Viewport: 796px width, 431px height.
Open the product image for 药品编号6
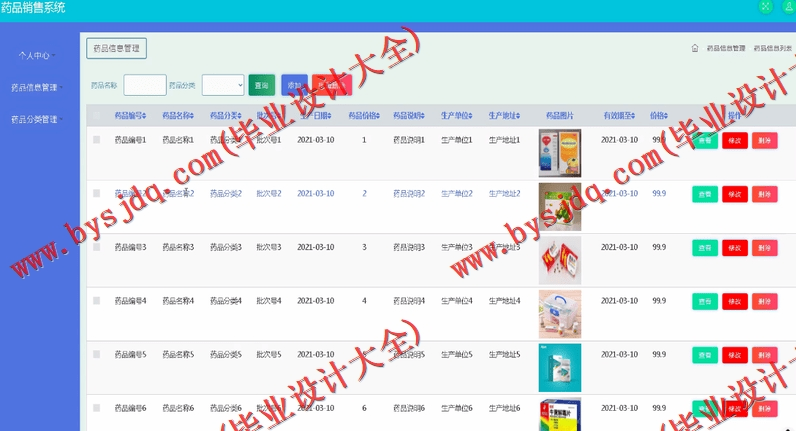click(559, 414)
